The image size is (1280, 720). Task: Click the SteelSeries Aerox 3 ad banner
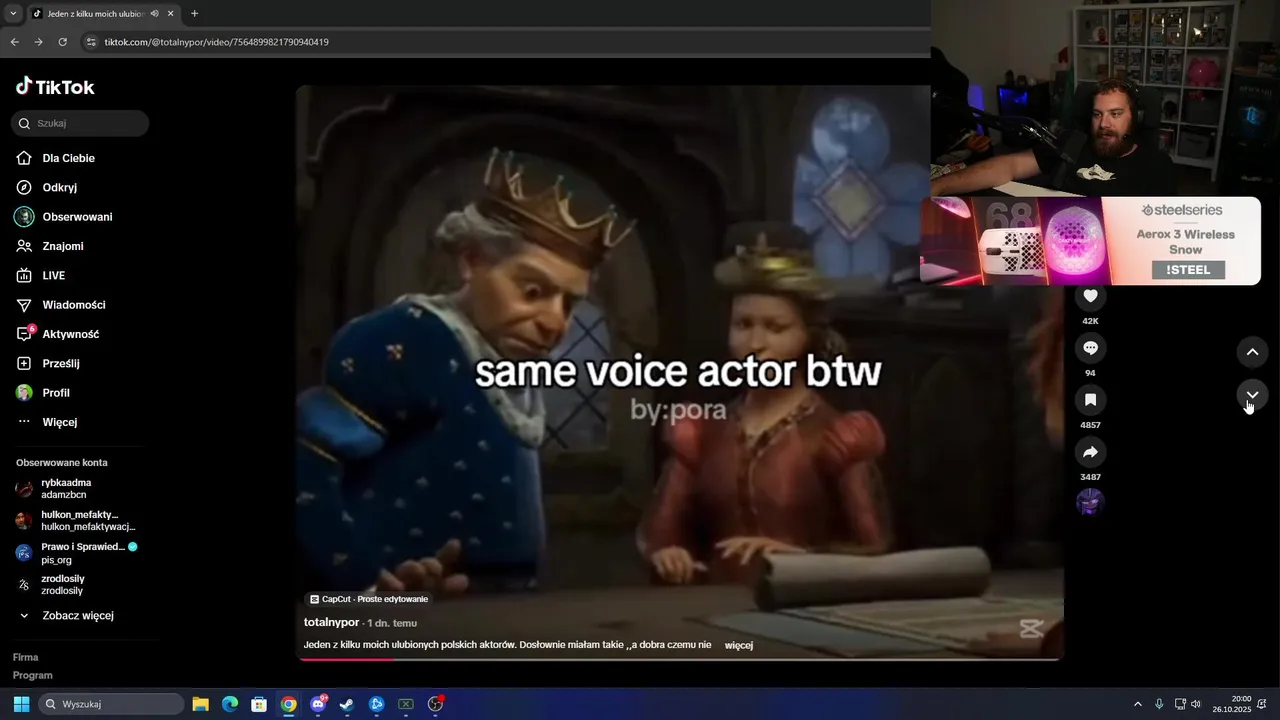pos(1090,241)
